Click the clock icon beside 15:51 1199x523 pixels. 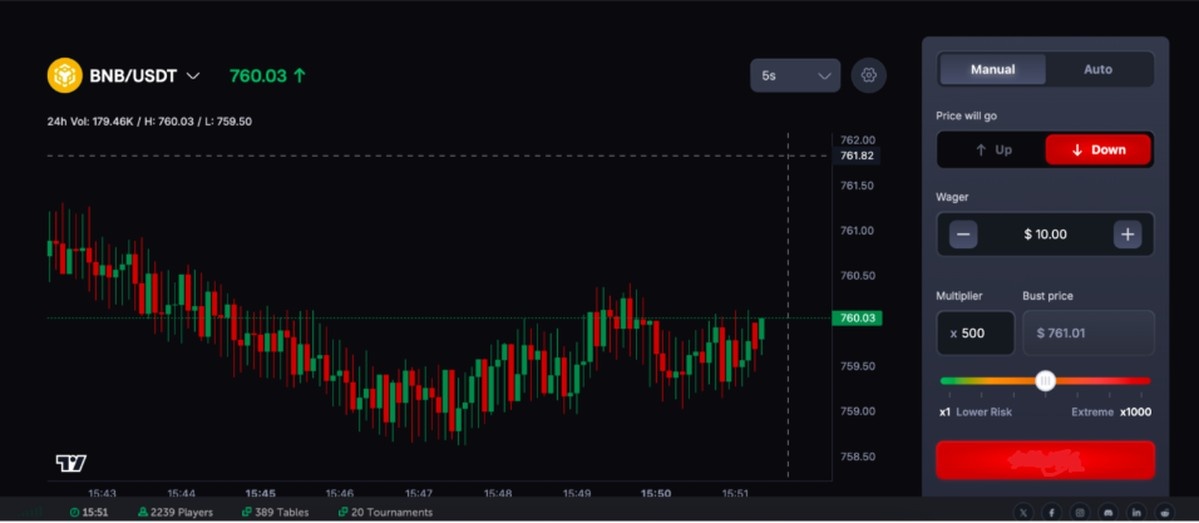pos(74,512)
